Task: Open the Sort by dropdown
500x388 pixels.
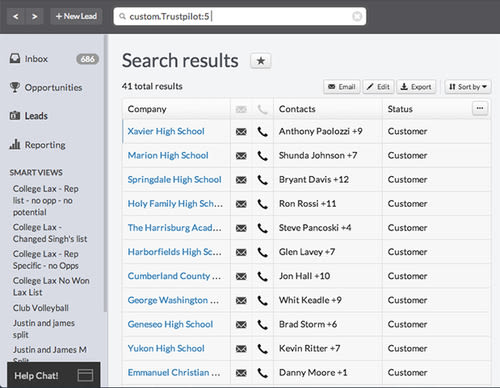Action: click(468, 87)
